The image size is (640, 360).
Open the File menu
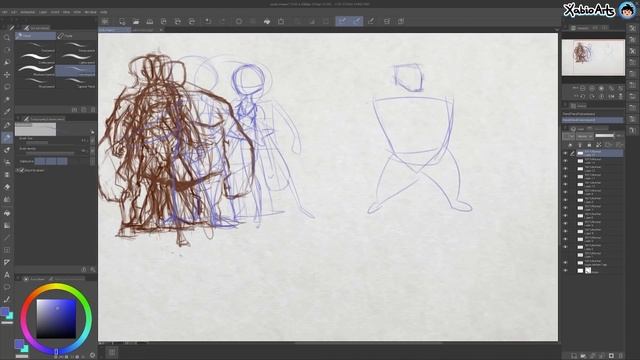pos(5,12)
